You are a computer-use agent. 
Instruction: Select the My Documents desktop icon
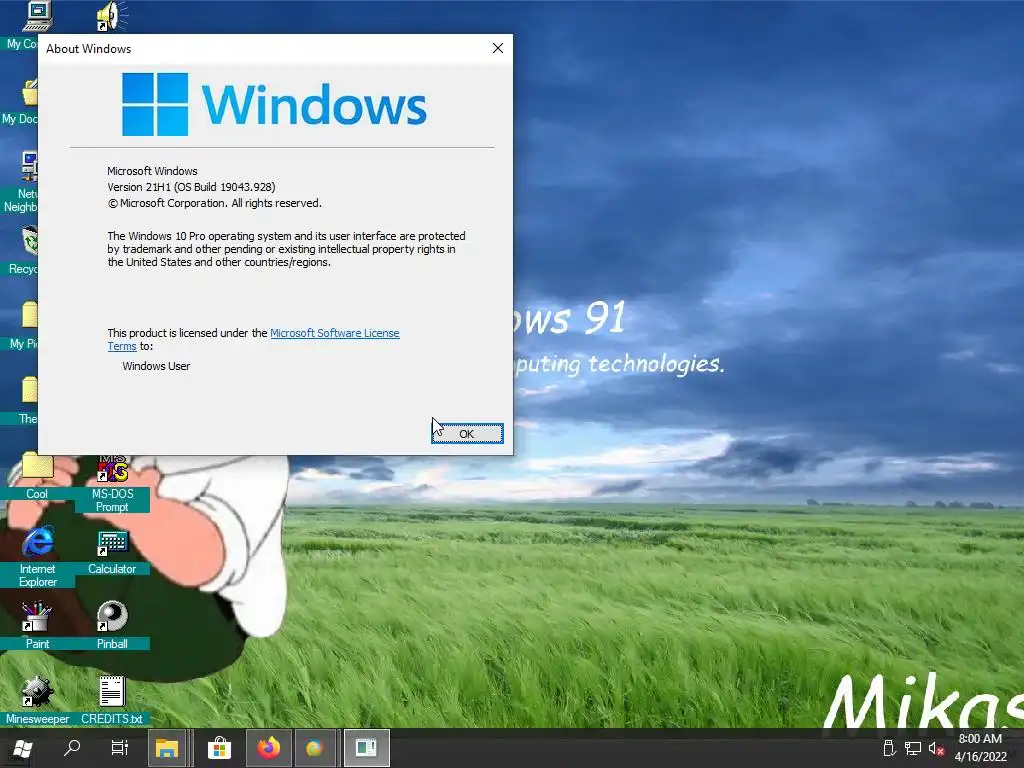[21, 101]
